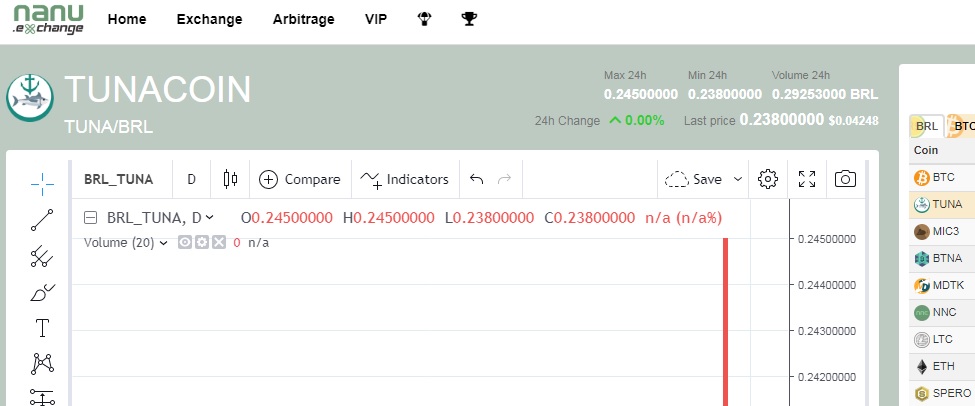Open chart settings gear
975x406 pixels.
(x=768, y=179)
